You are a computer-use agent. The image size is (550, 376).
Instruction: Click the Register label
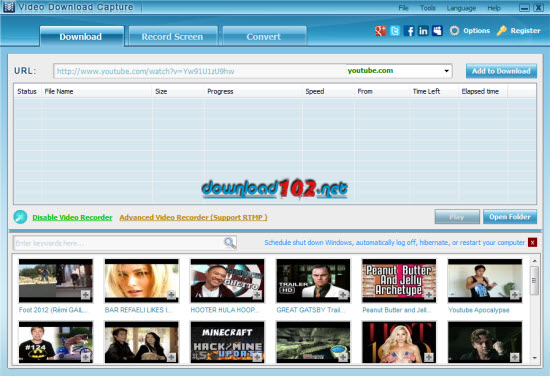coord(525,31)
